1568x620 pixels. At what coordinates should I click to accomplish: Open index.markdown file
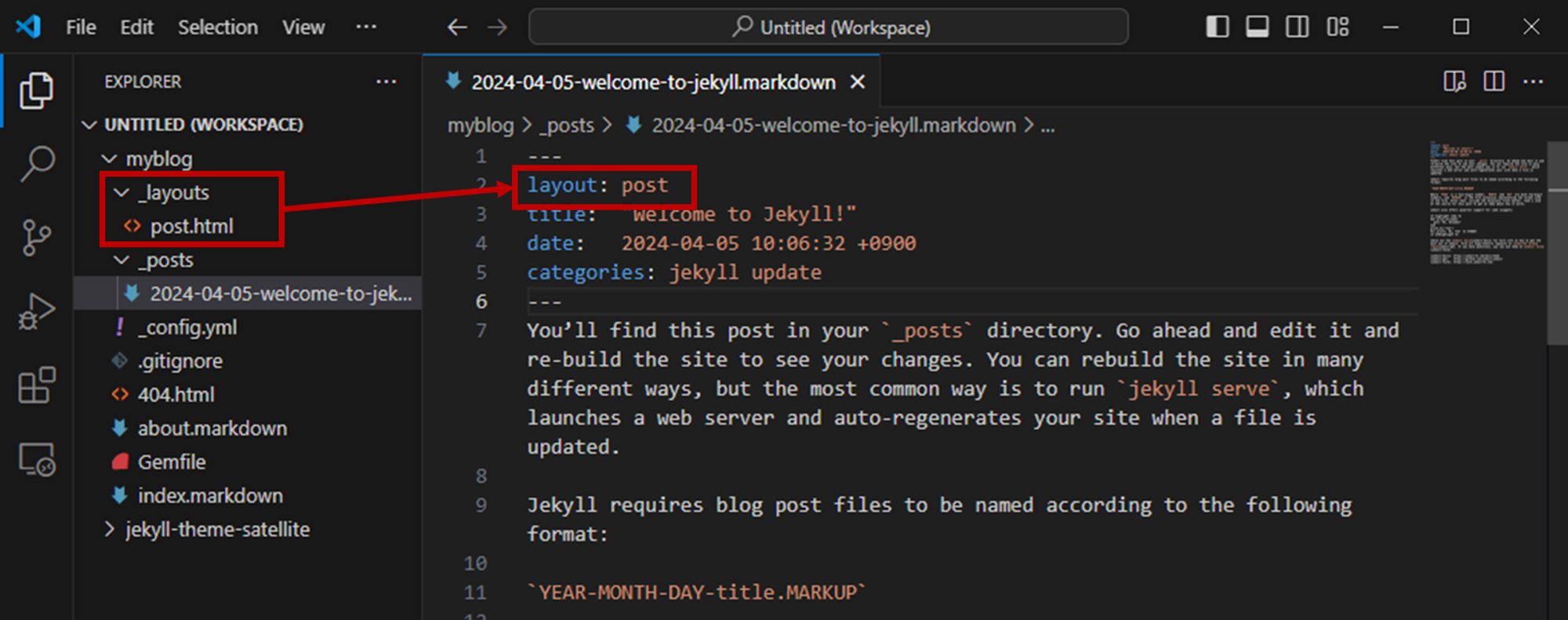pyautogui.click(x=210, y=496)
